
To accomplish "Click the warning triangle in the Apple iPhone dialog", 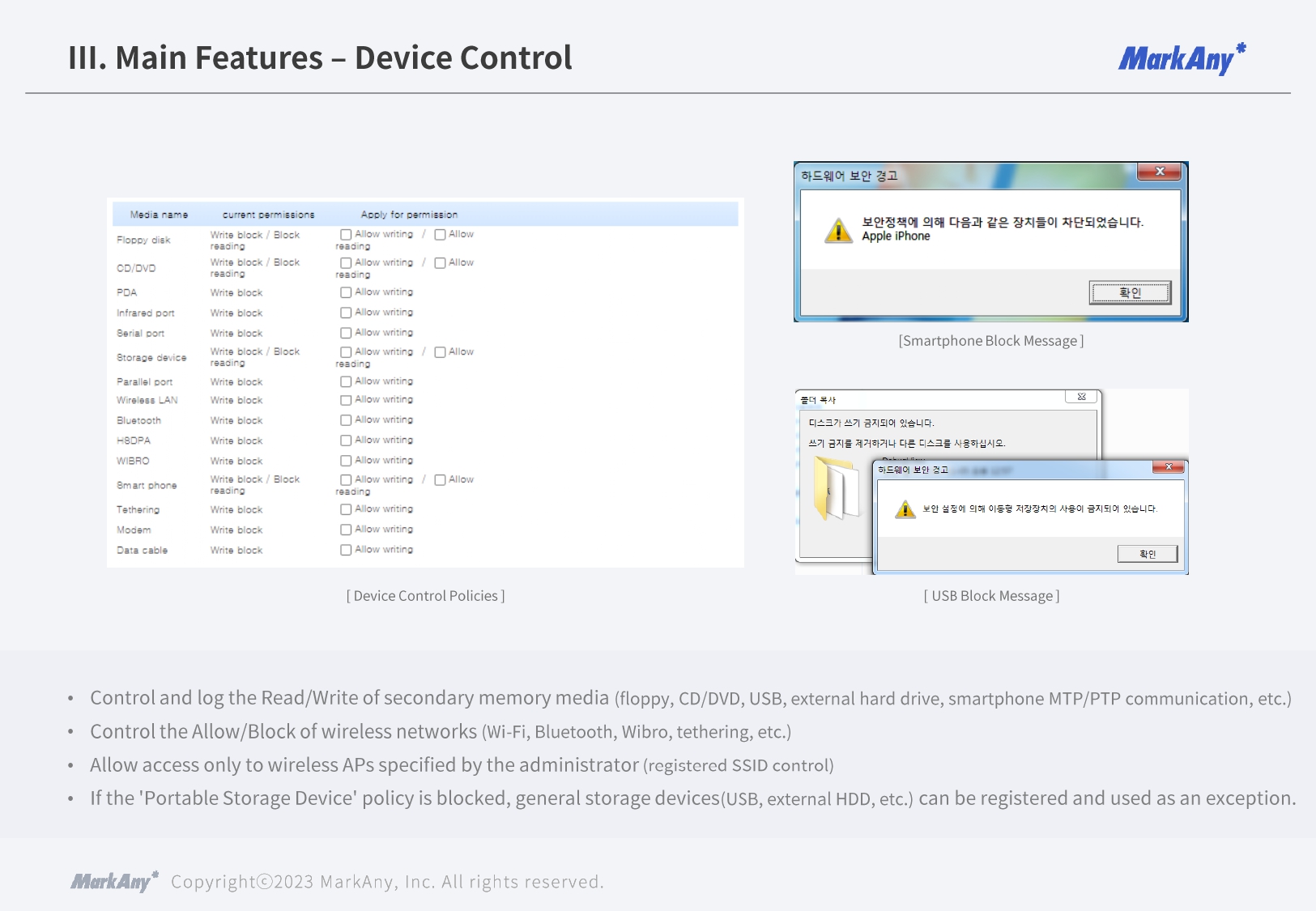I will [x=838, y=231].
